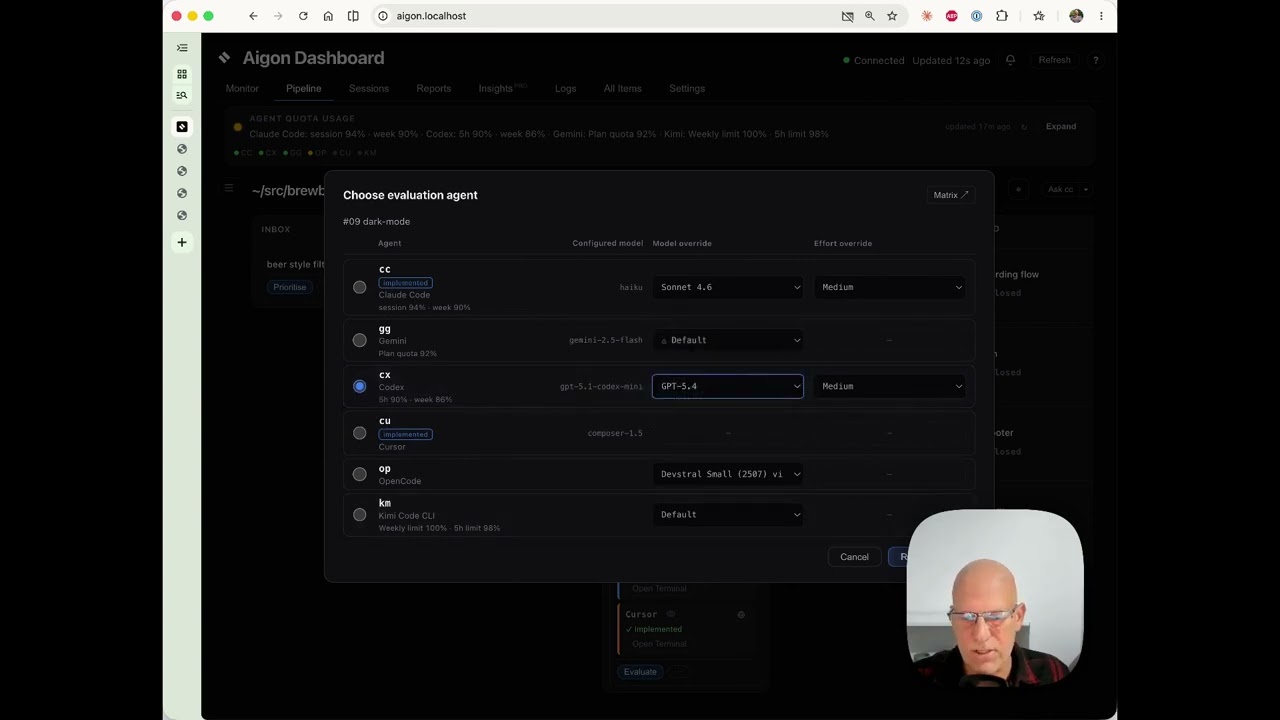Open the Sonnet 4.6 model override dropdown
1280x720 pixels.
(x=728, y=287)
